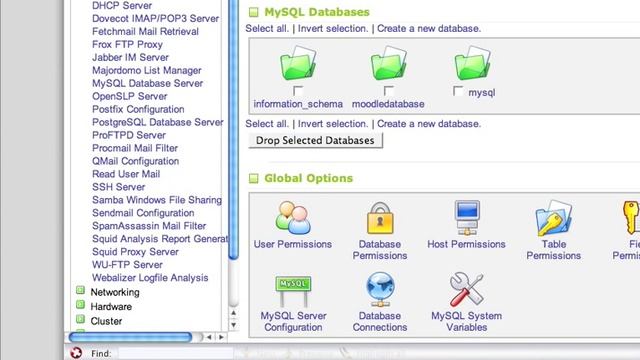Open Dovecot IMAP/POP3 Server module
This screenshot has height=360, width=640.
[x=156, y=19]
